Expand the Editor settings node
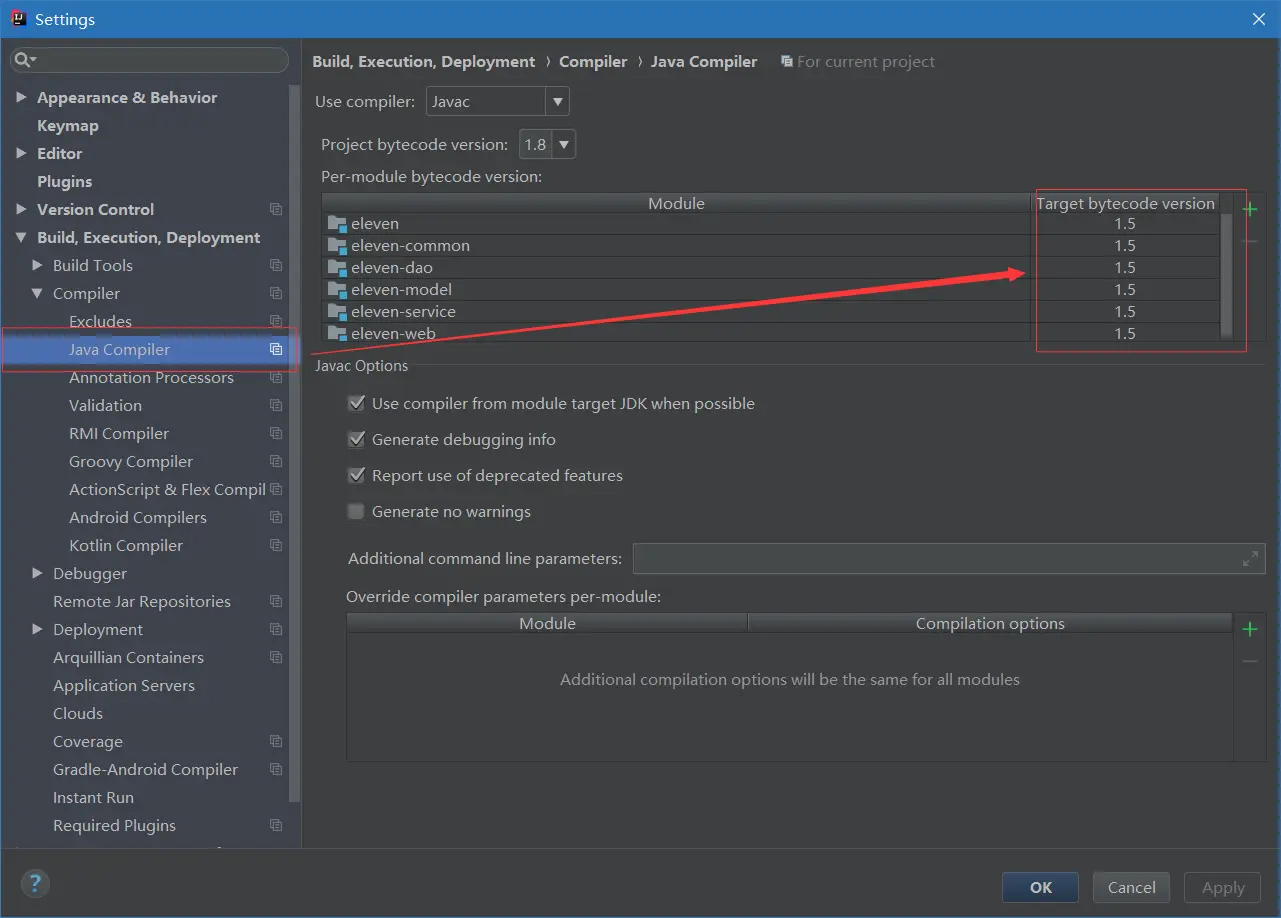 pyautogui.click(x=21, y=154)
